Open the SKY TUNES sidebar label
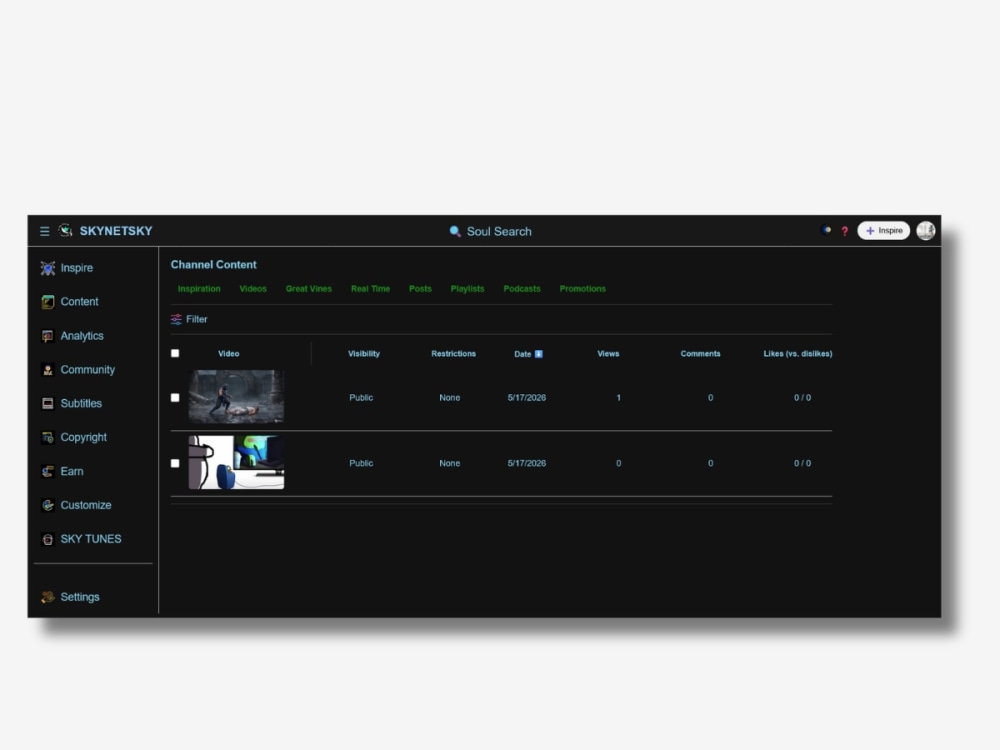The width and height of the screenshot is (1000, 750). tap(91, 540)
